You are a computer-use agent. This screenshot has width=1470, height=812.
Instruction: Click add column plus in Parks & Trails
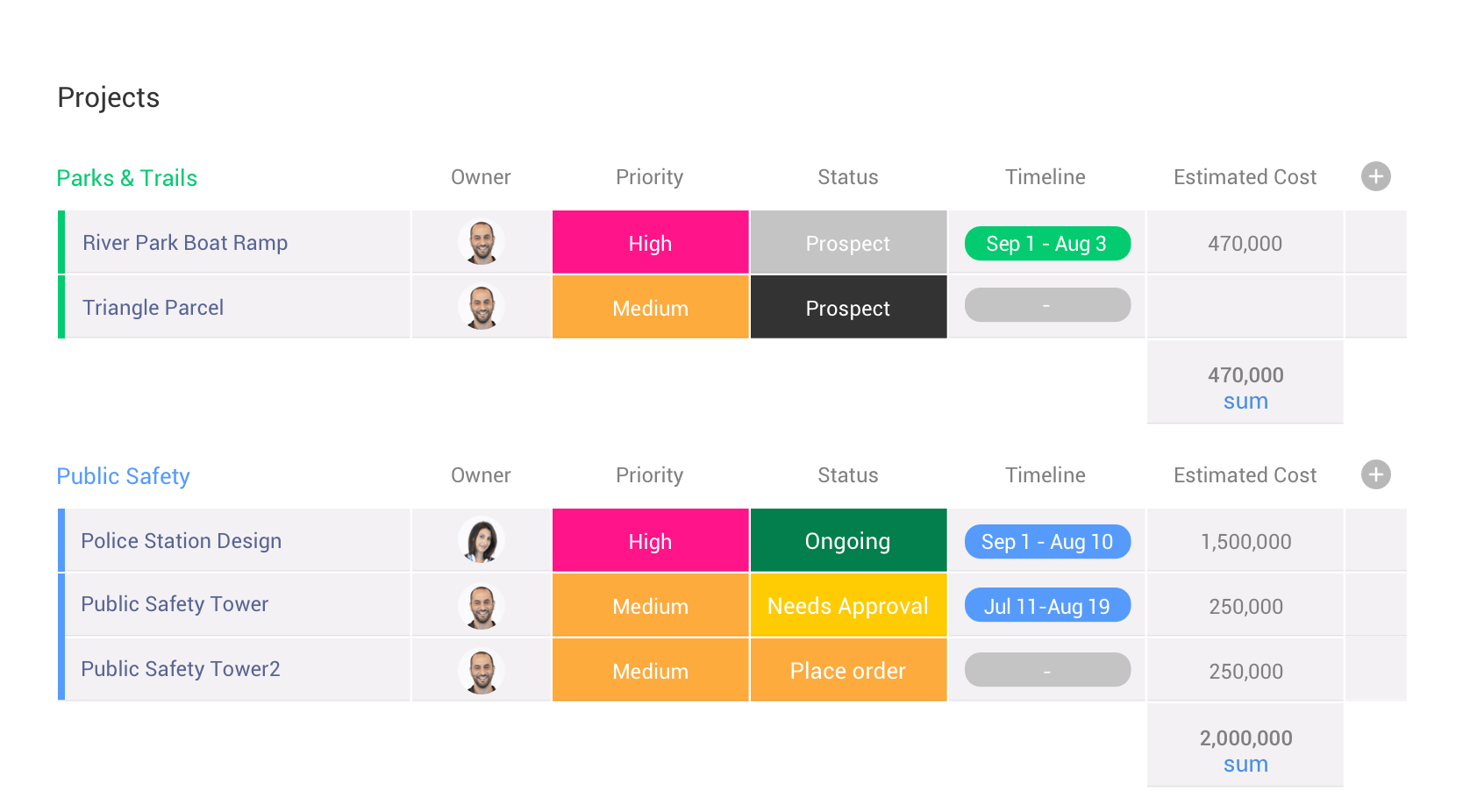(x=1375, y=176)
